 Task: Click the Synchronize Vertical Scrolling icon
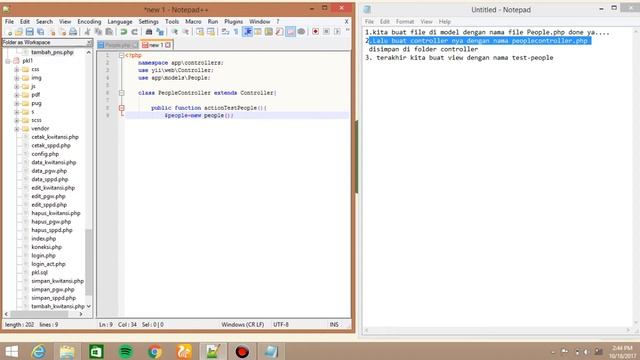[x=200, y=32]
